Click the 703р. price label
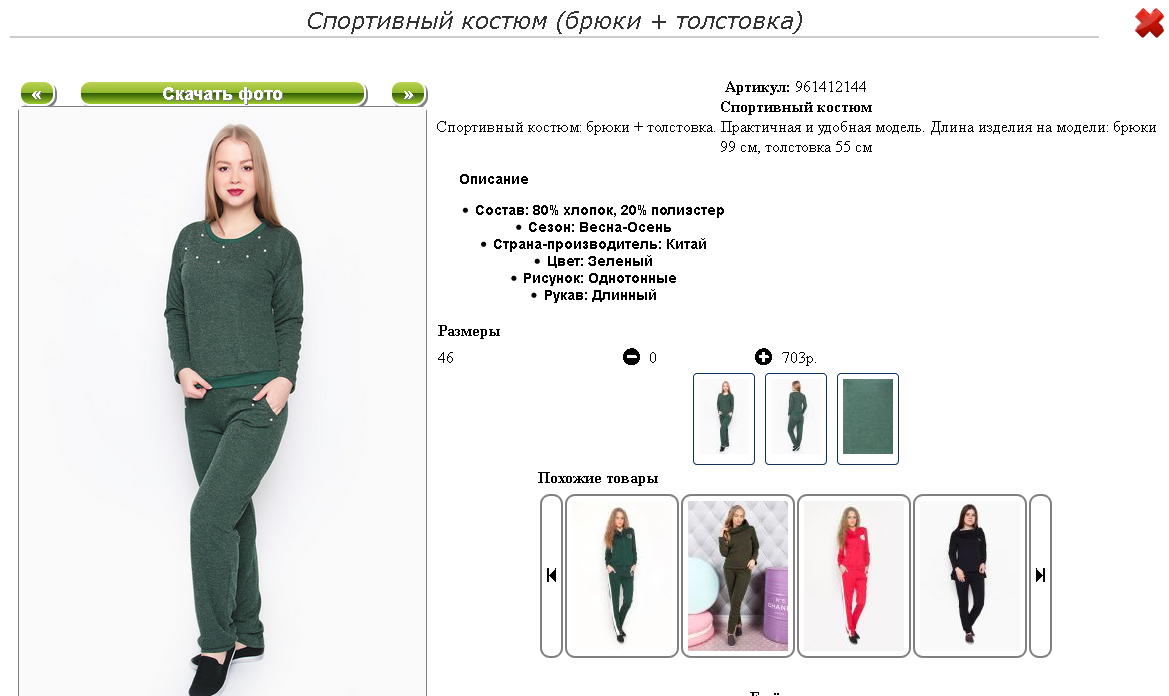This screenshot has height=696, width=1169. click(x=799, y=358)
